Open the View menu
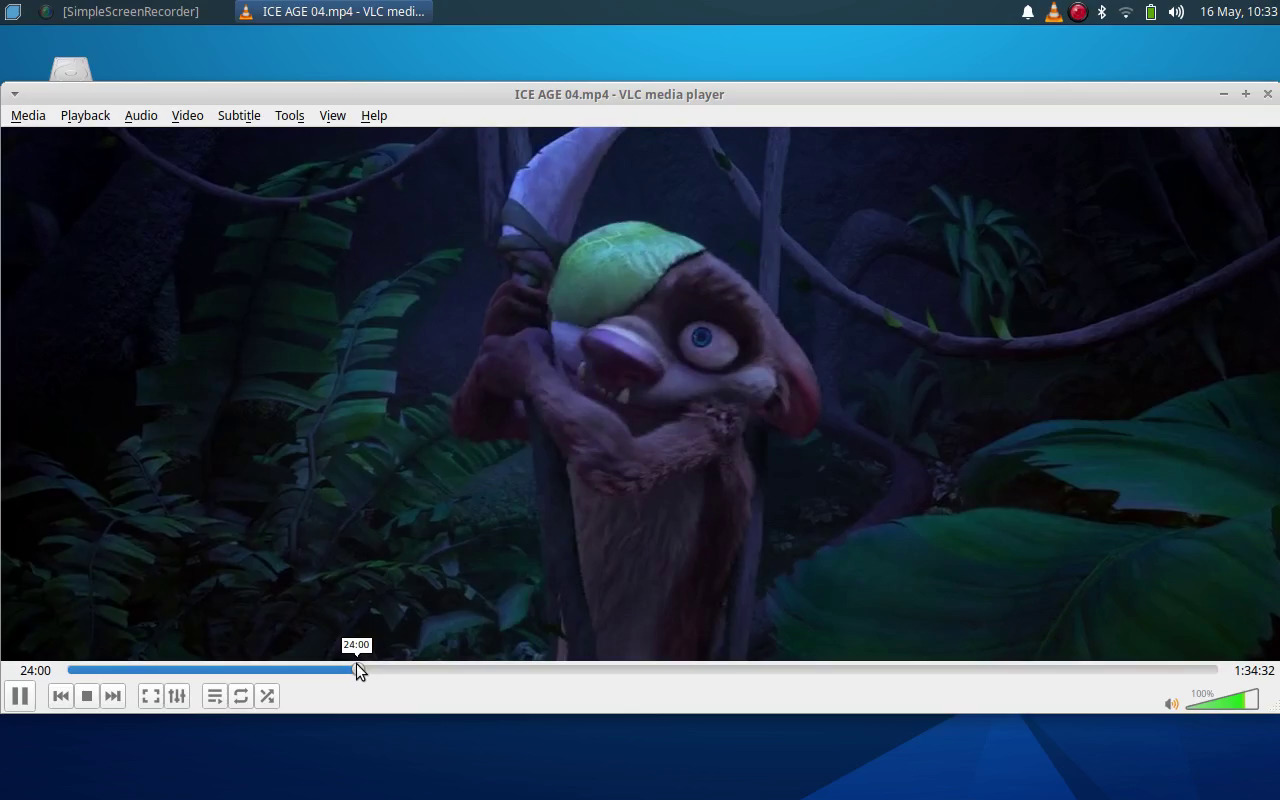Image resolution: width=1280 pixels, height=800 pixels. (x=332, y=115)
